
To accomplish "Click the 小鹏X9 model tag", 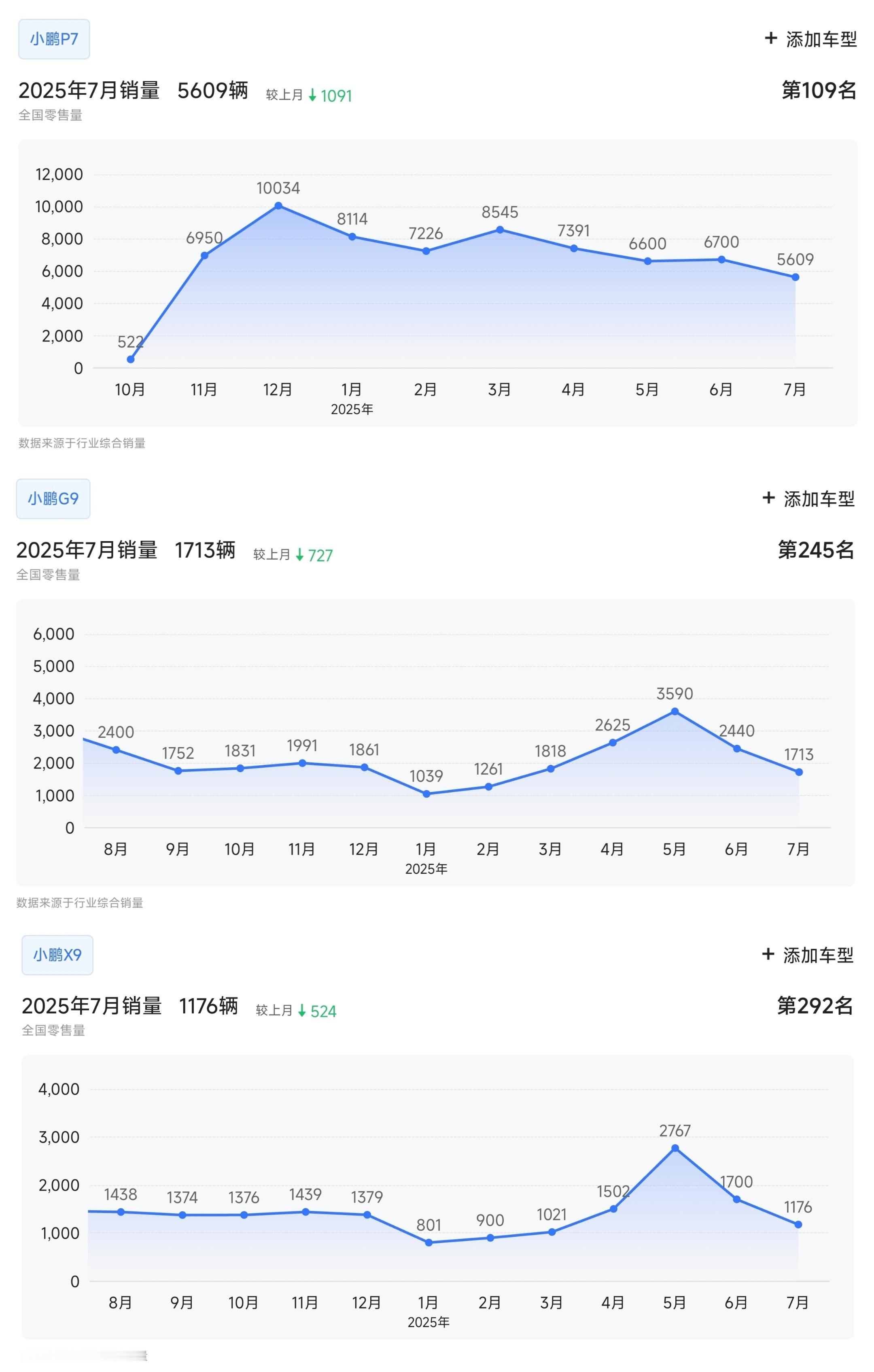I will pyautogui.click(x=57, y=955).
